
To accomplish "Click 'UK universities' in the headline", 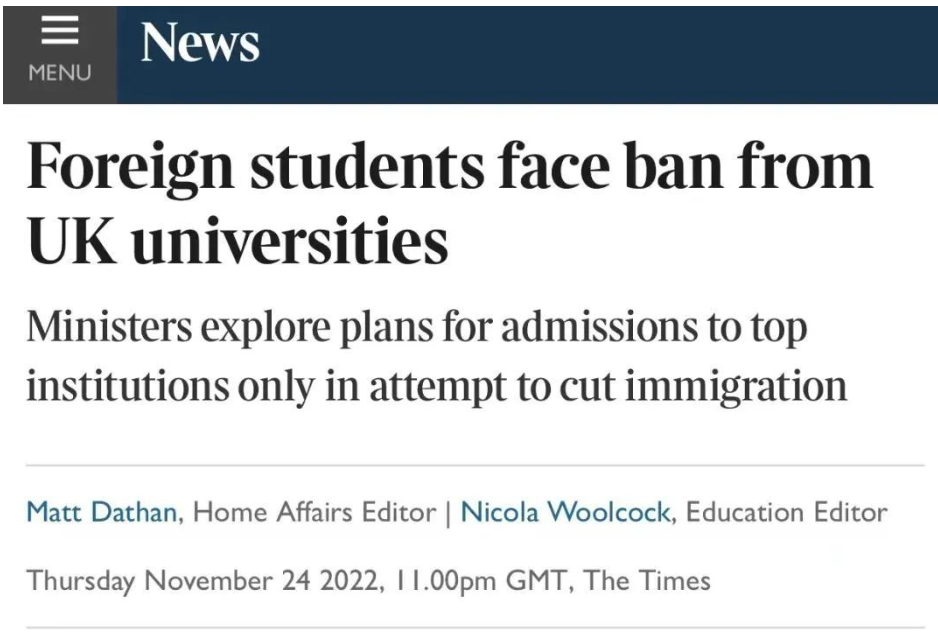I will (237, 240).
